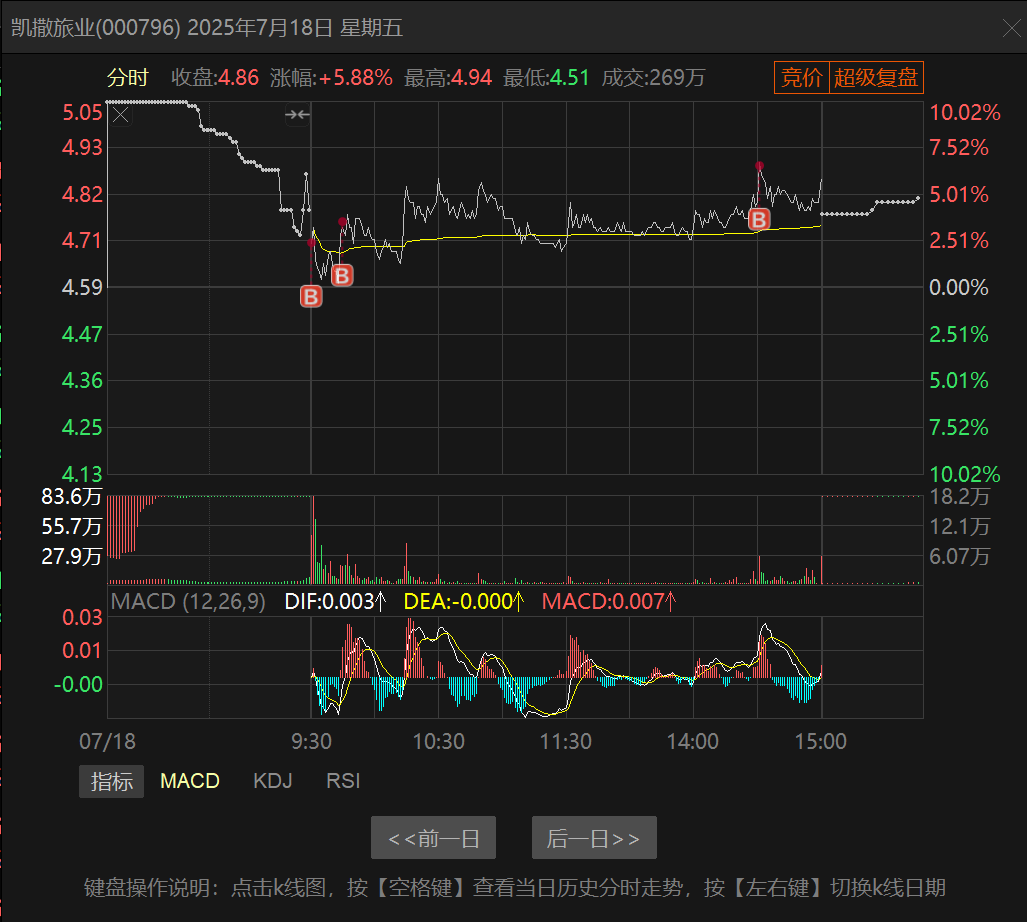Switch to the RSI indicator tab
The width and height of the screenshot is (1027, 922).
tap(343, 781)
